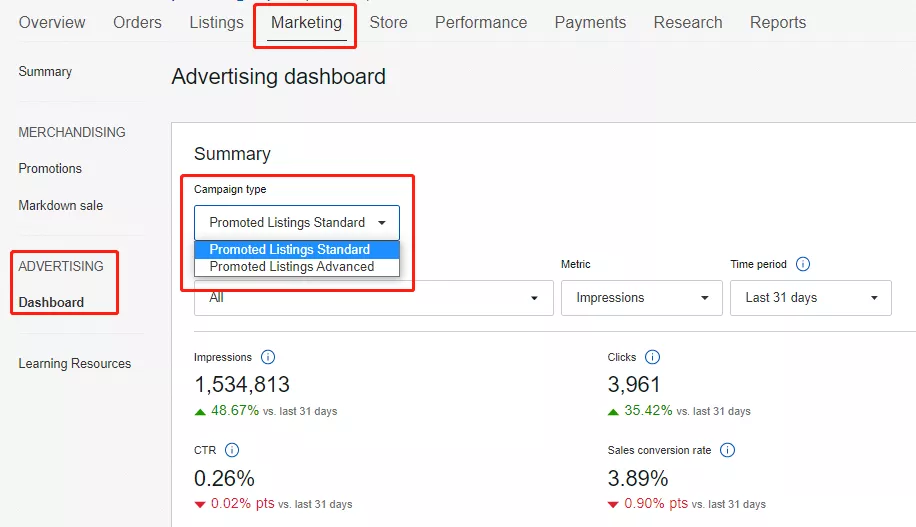The height and width of the screenshot is (527, 916).
Task: Expand the Metric Impressions dropdown
Action: 642,298
